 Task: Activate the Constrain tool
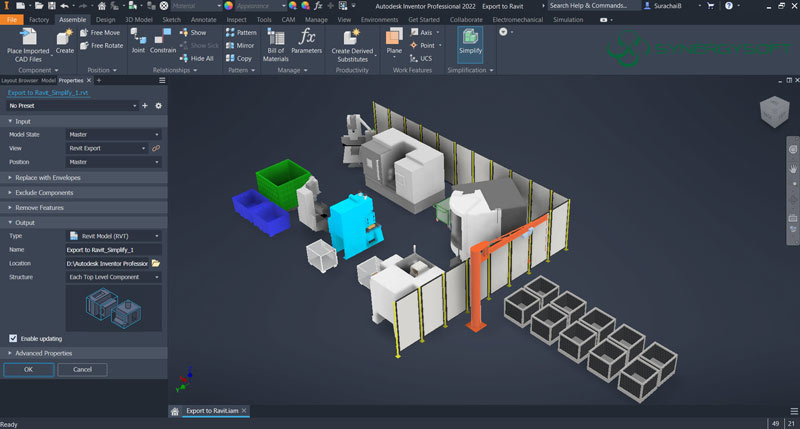coord(163,41)
